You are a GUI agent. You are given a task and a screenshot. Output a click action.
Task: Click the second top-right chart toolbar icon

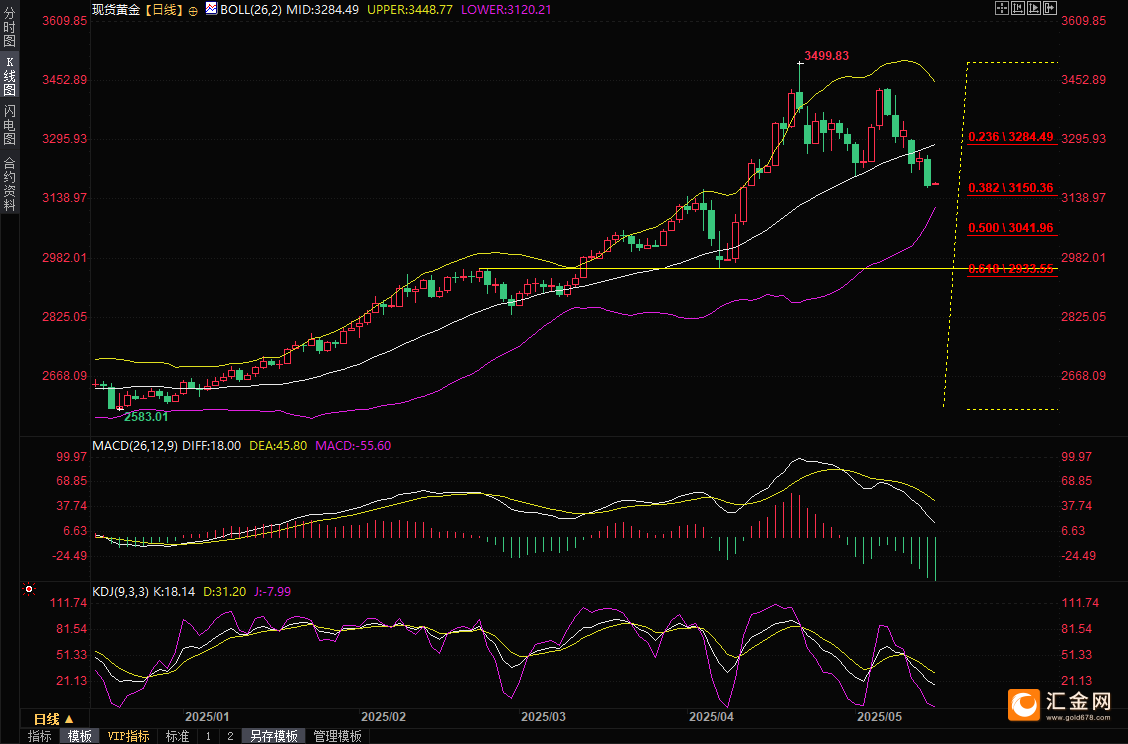(1018, 8)
